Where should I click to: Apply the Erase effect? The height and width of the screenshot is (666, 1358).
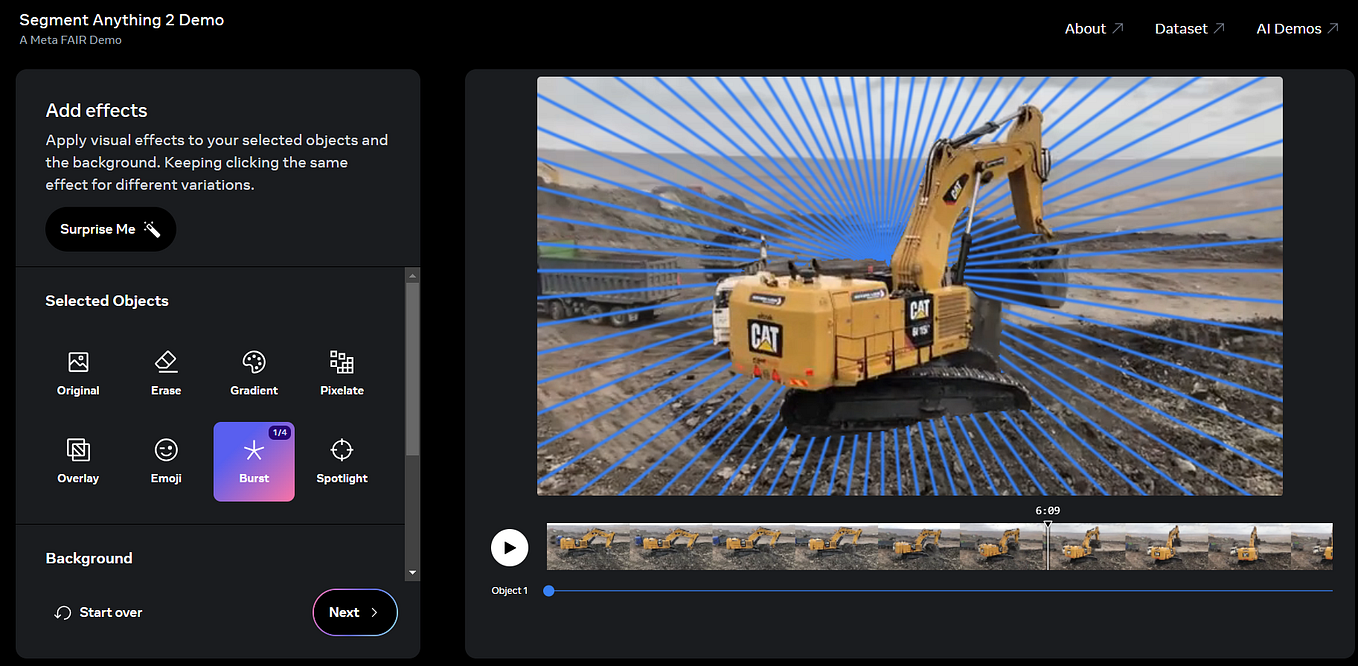[166, 371]
